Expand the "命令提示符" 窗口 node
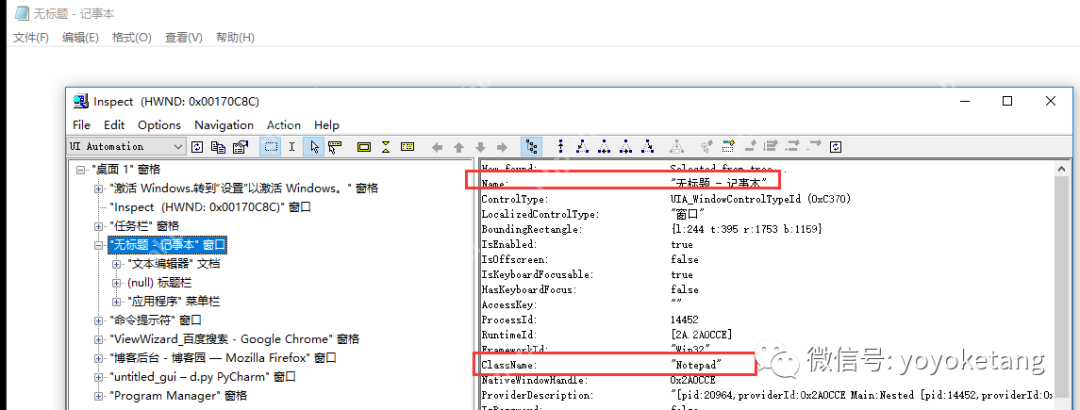 [x=98, y=320]
